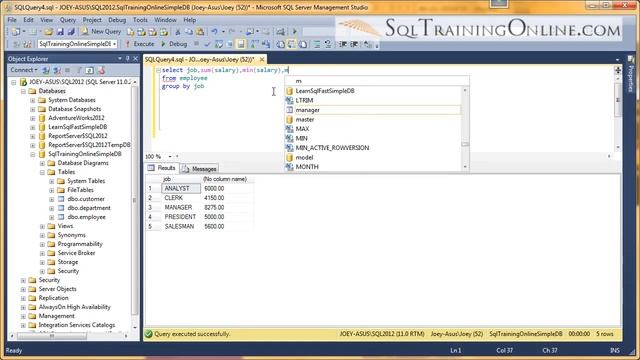The height and width of the screenshot is (360, 640).
Task: Expand the dbo.employee table node
Action: tap(51, 217)
